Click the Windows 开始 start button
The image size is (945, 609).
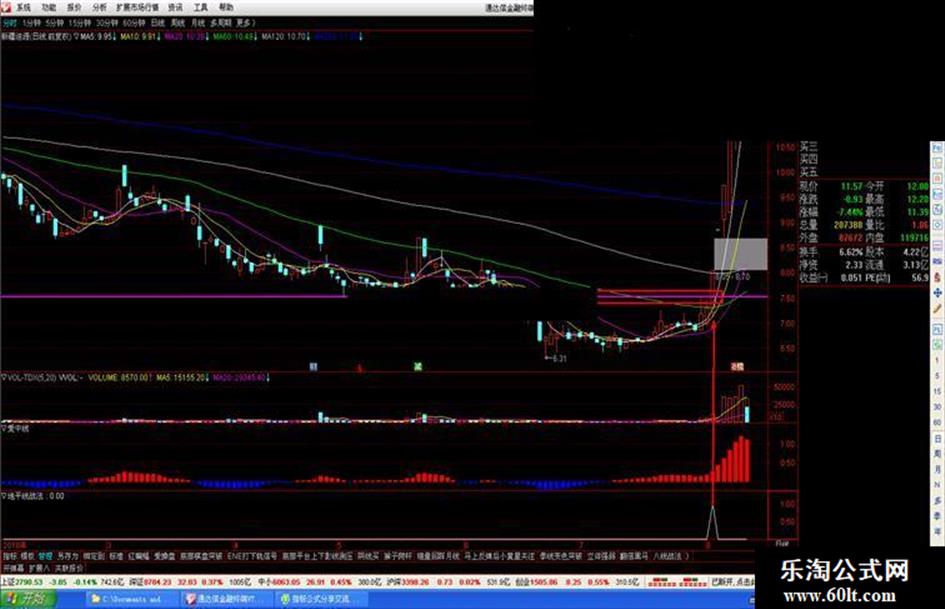click(x=28, y=599)
